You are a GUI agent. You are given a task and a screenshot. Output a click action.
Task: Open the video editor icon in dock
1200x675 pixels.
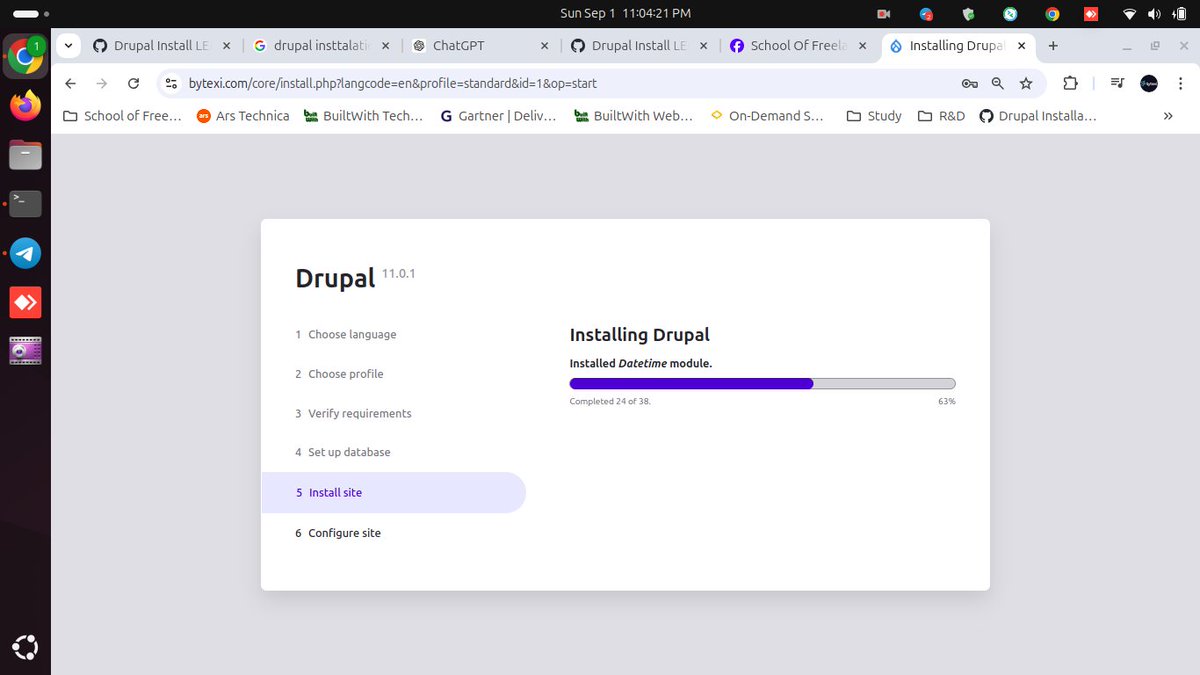click(x=25, y=351)
